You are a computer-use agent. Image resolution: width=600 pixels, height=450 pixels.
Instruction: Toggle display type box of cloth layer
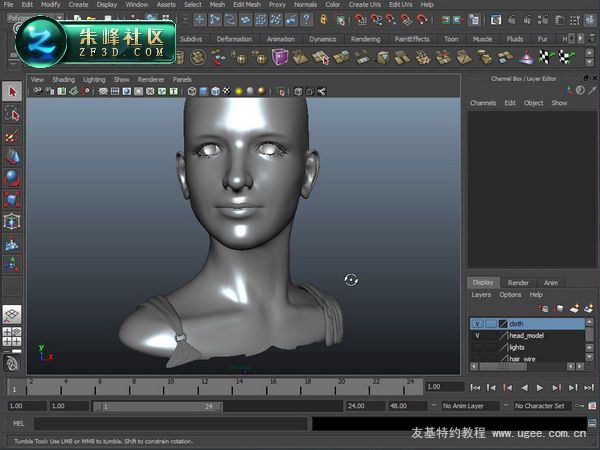[x=491, y=324]
